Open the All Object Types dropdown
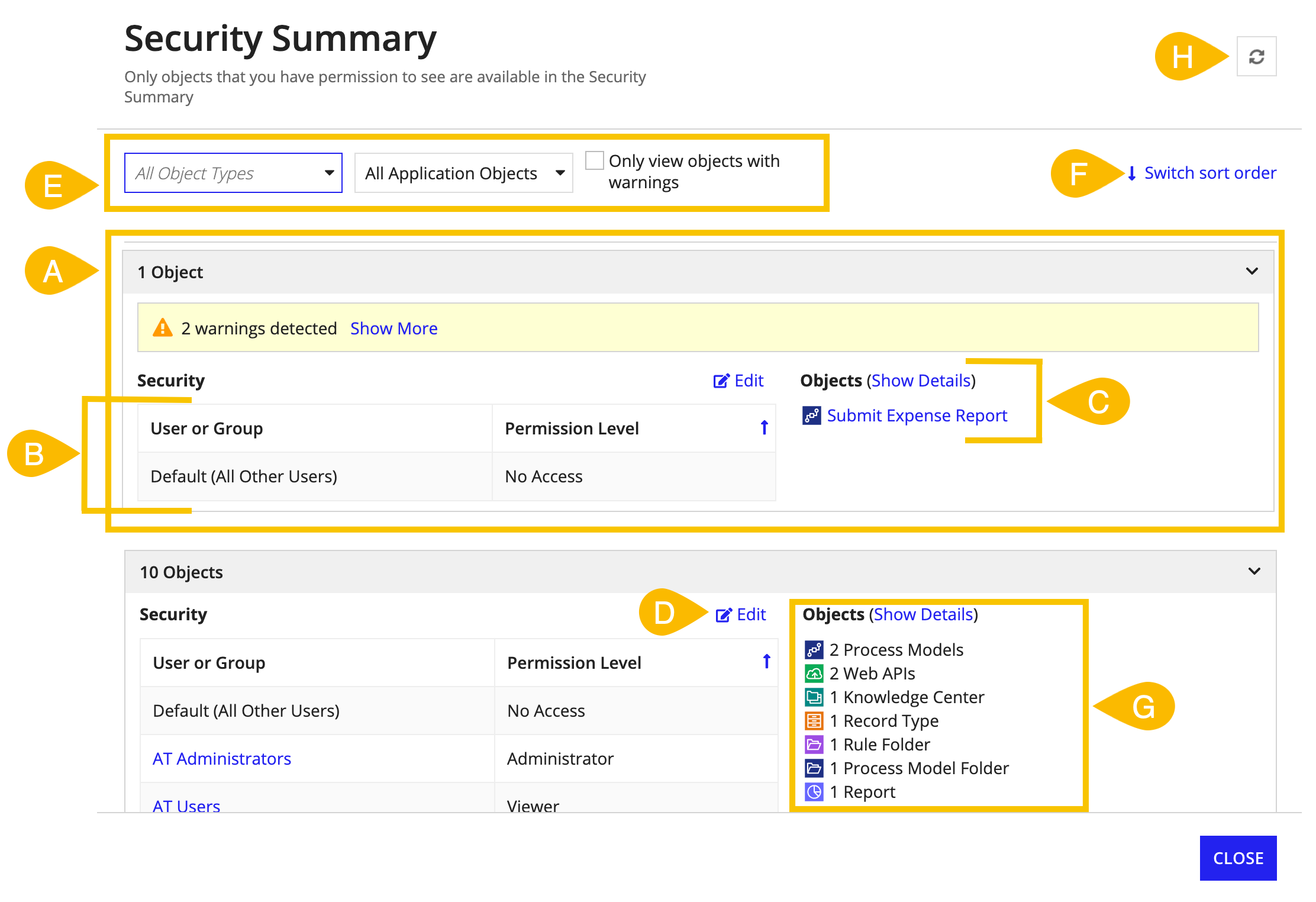This screenshot has width=1316, height=902. [x=233, y=173]
